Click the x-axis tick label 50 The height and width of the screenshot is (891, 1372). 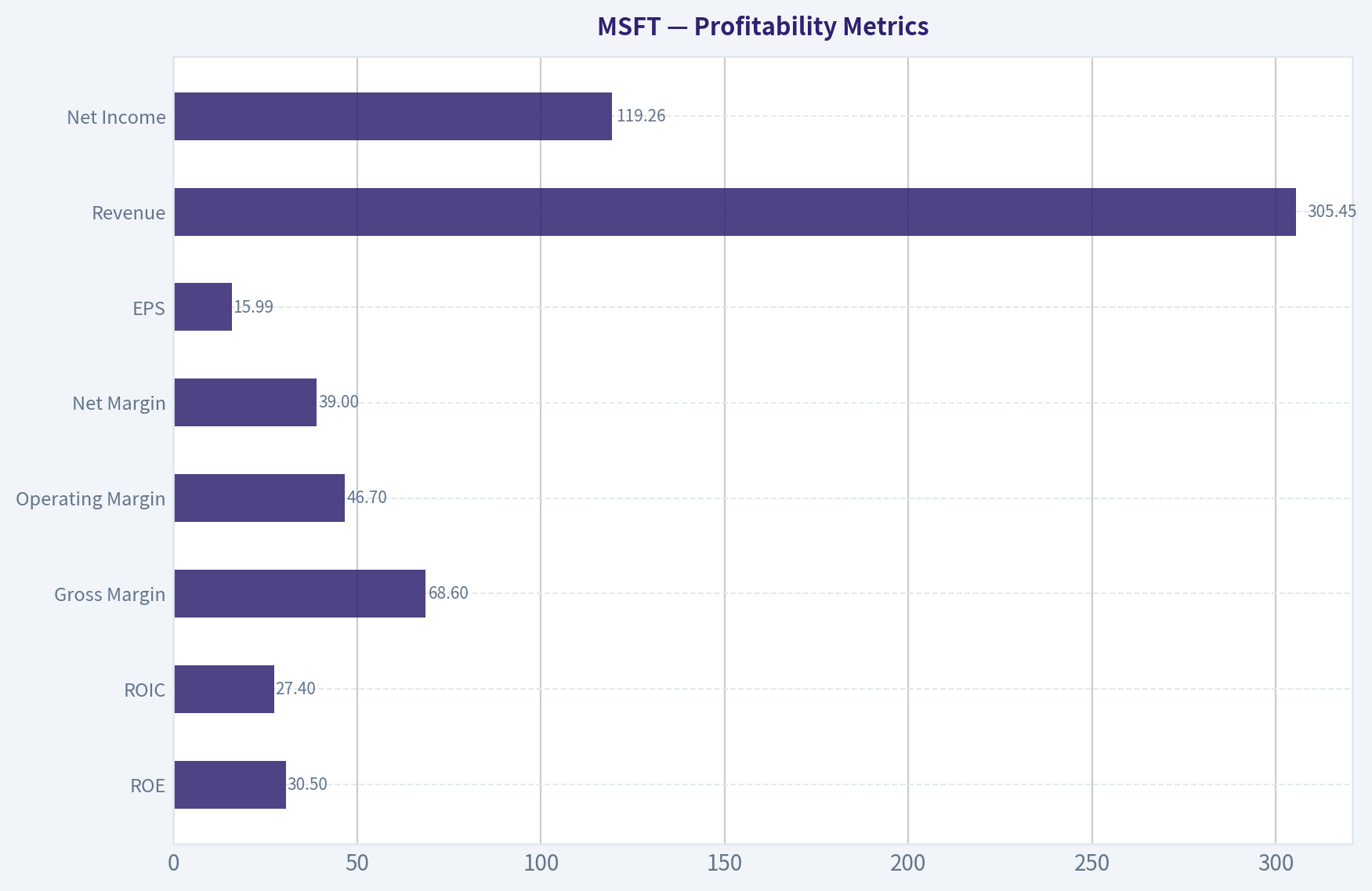point(357,864)
